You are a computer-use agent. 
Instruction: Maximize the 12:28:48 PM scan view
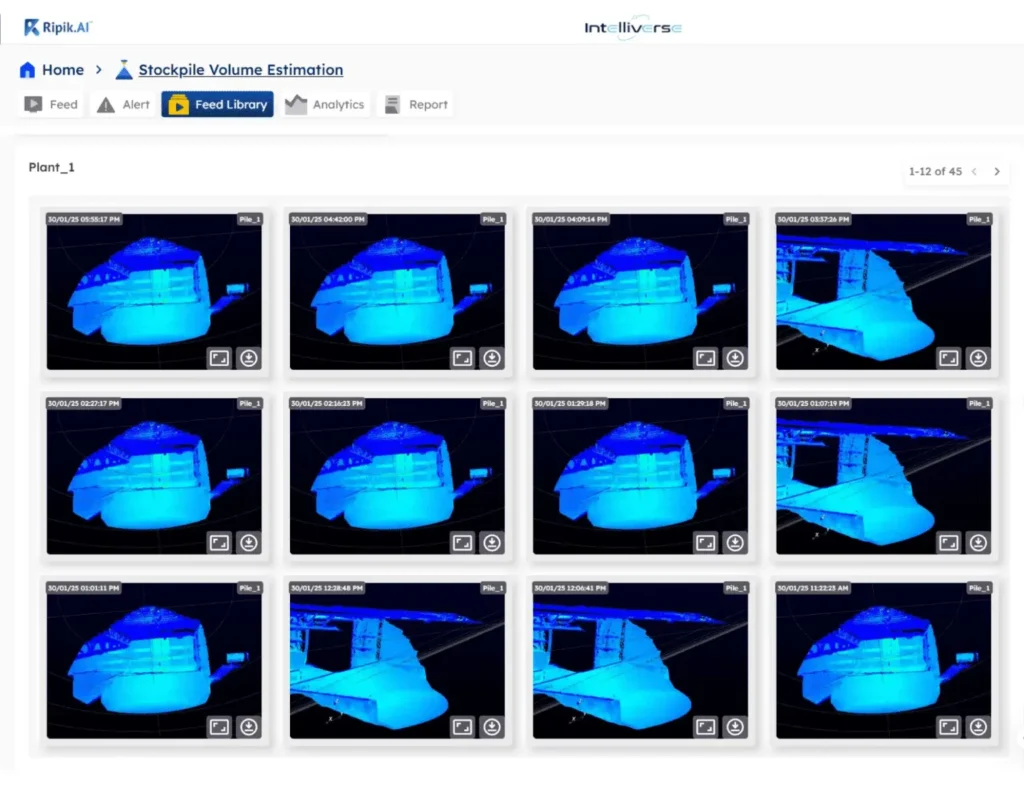coord(462,727)
